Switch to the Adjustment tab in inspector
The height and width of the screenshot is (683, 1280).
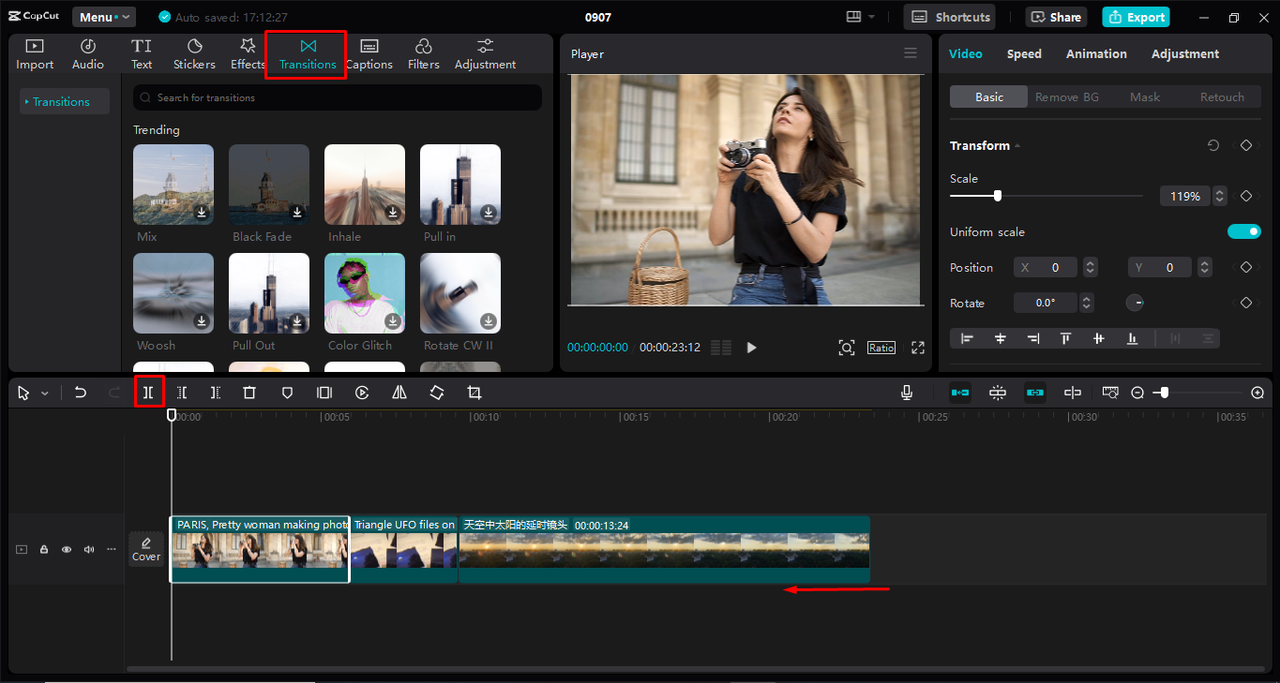[1185, 54]
